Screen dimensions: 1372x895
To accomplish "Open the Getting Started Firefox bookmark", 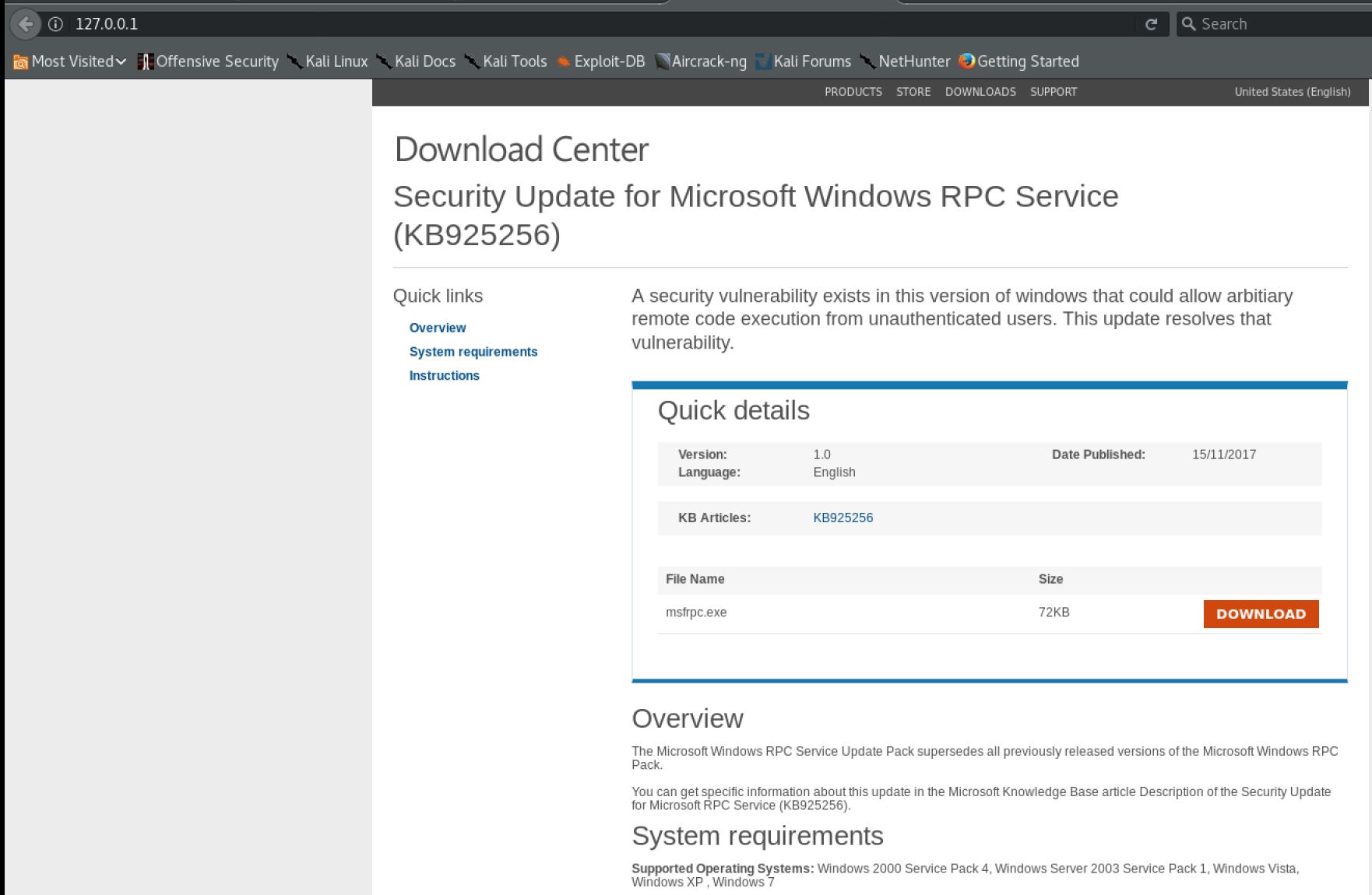I will point(1018,61).
